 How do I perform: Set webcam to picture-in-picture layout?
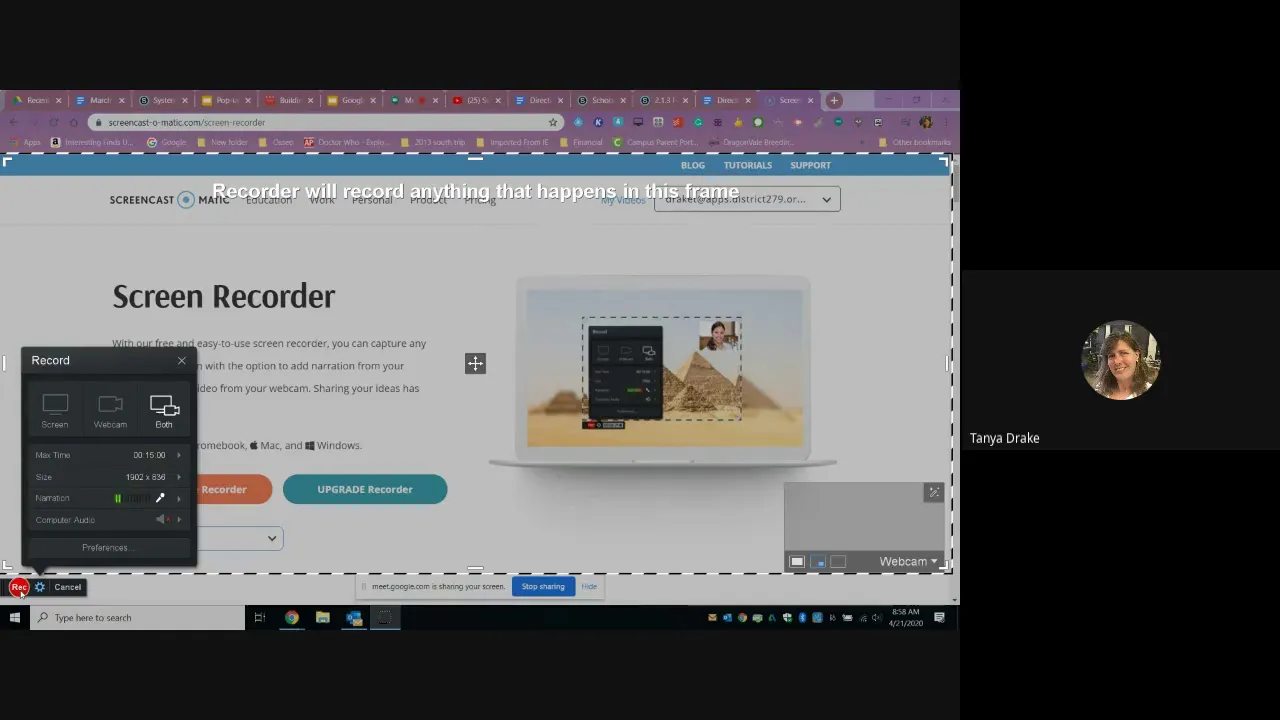(x=818, y=562)
